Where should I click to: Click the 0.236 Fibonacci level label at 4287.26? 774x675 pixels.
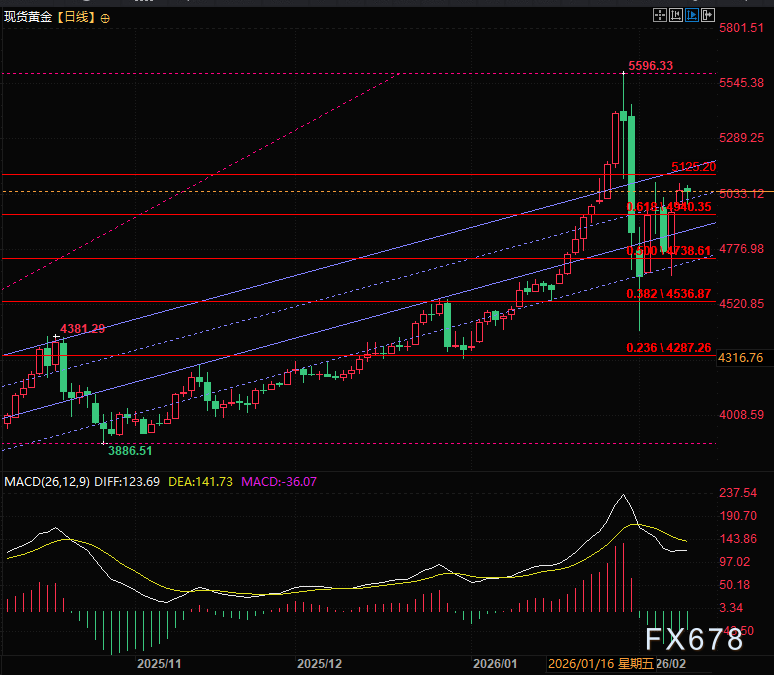pyautogui.click(x=669, y=347)
